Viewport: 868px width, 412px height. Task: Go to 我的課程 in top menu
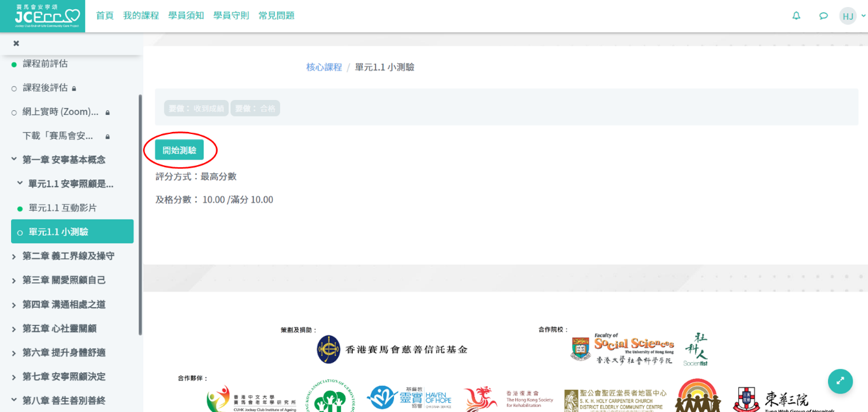(141, 16)
